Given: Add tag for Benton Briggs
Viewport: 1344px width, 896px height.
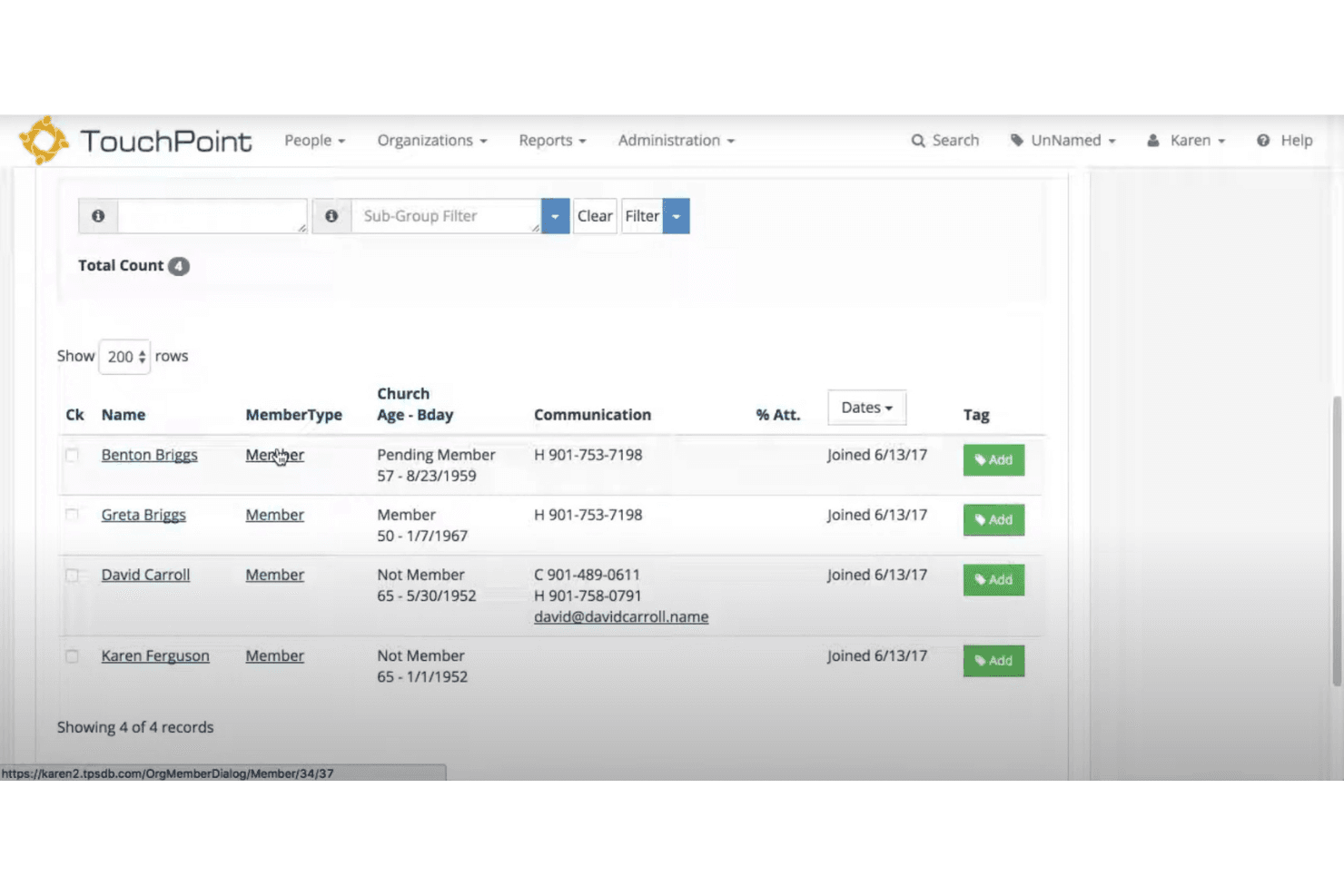Looking at the screenshot, I should coord(993,460).
